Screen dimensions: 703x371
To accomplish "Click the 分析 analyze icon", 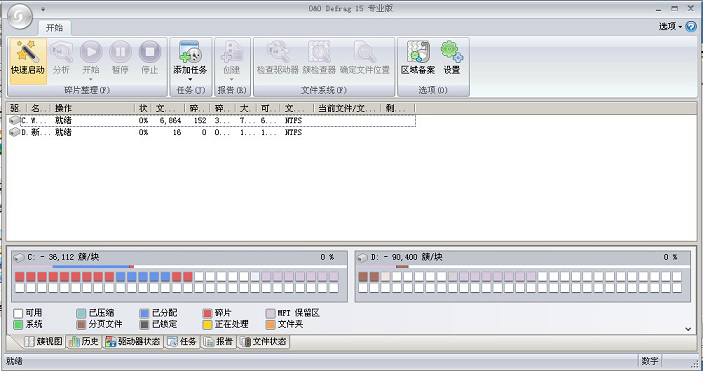I will (61, 52).
